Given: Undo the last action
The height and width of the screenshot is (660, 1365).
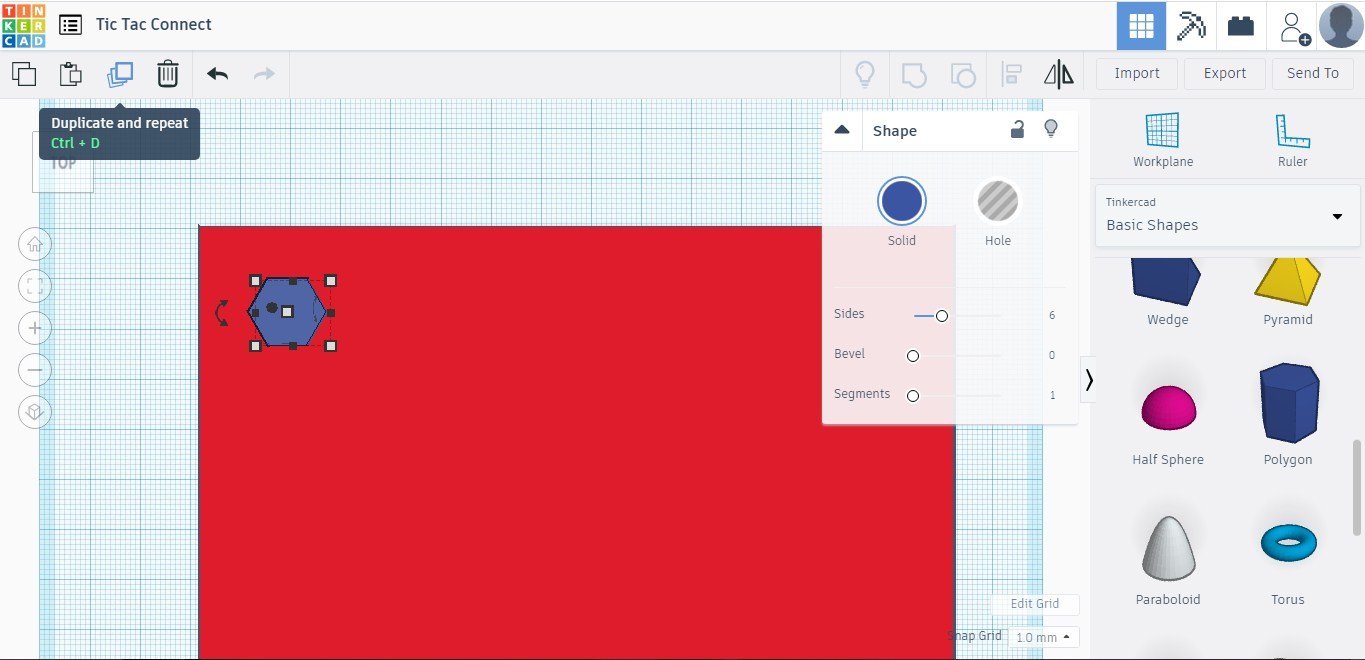Looking at the screenshot, I should point(216,73).
